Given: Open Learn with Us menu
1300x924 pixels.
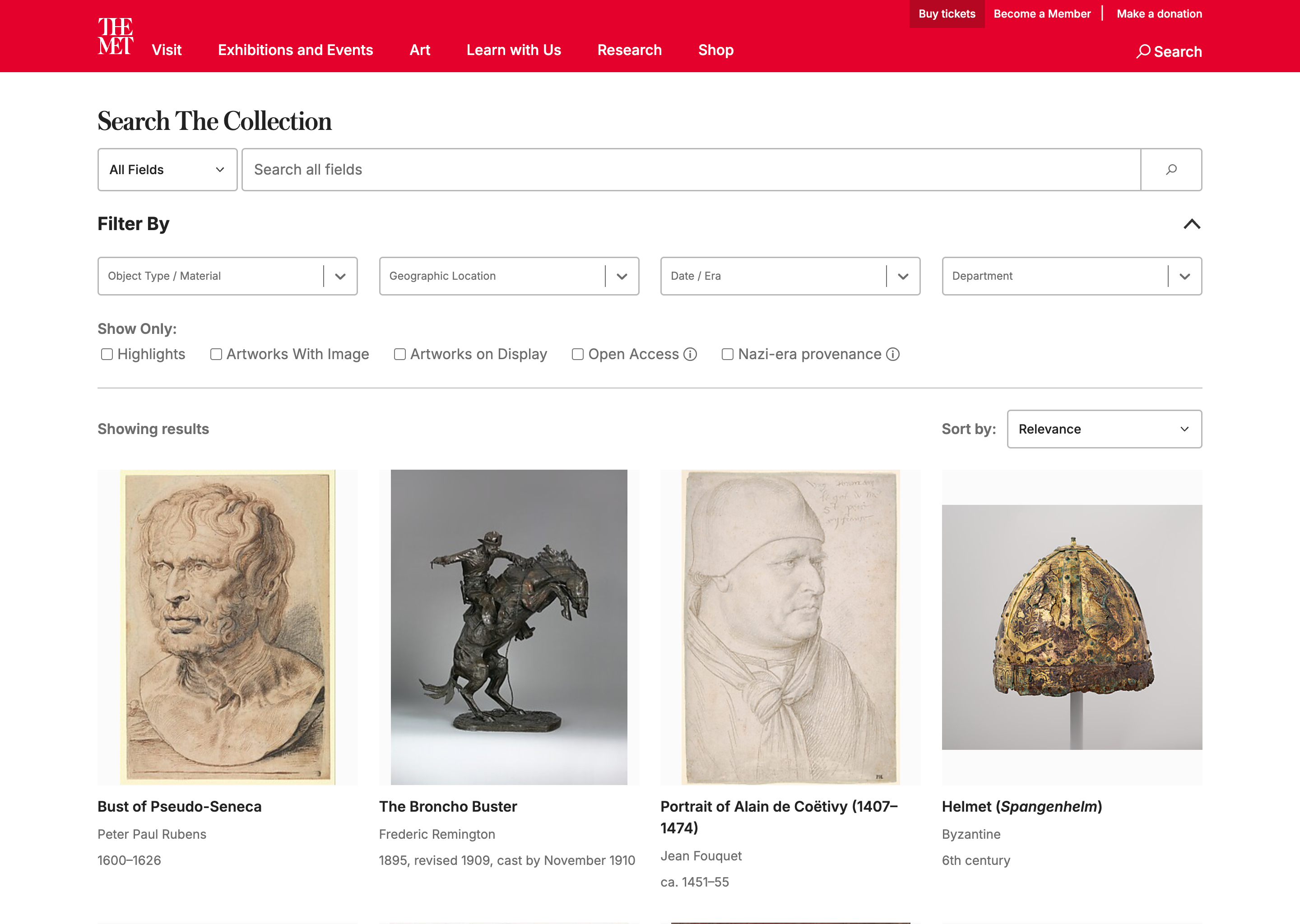Looking at the screenshot, I should [514, 50].
